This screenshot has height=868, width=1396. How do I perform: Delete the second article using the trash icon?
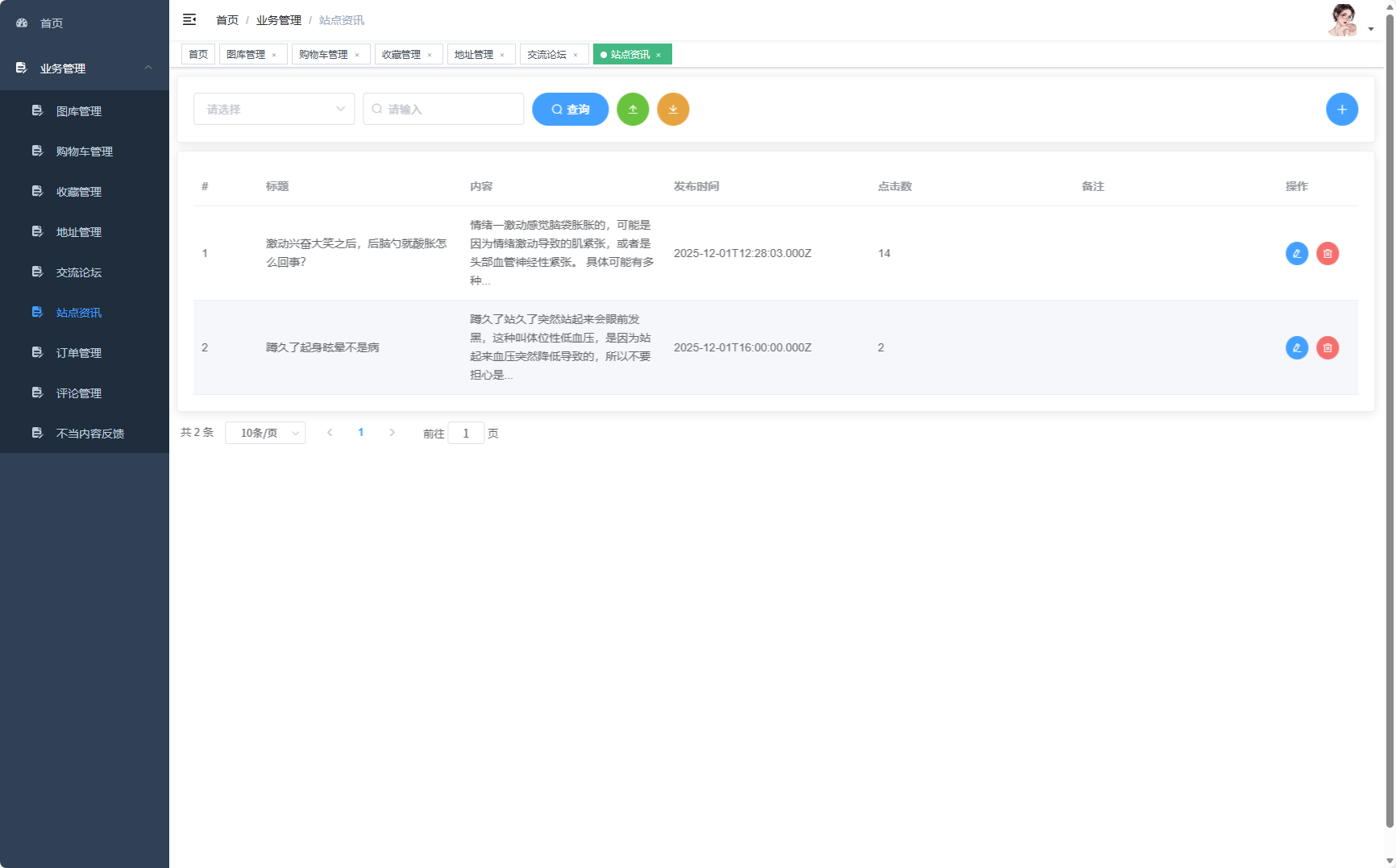pos(1327,347)
